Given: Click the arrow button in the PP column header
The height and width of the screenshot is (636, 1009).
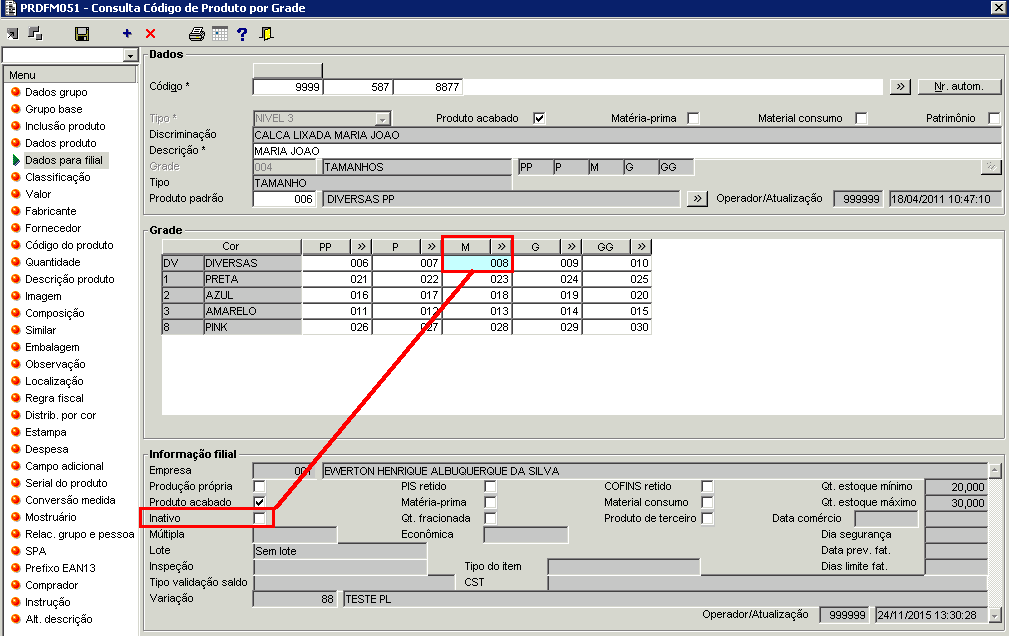Looking at the screenshot, I should click(x=362, y=247).
